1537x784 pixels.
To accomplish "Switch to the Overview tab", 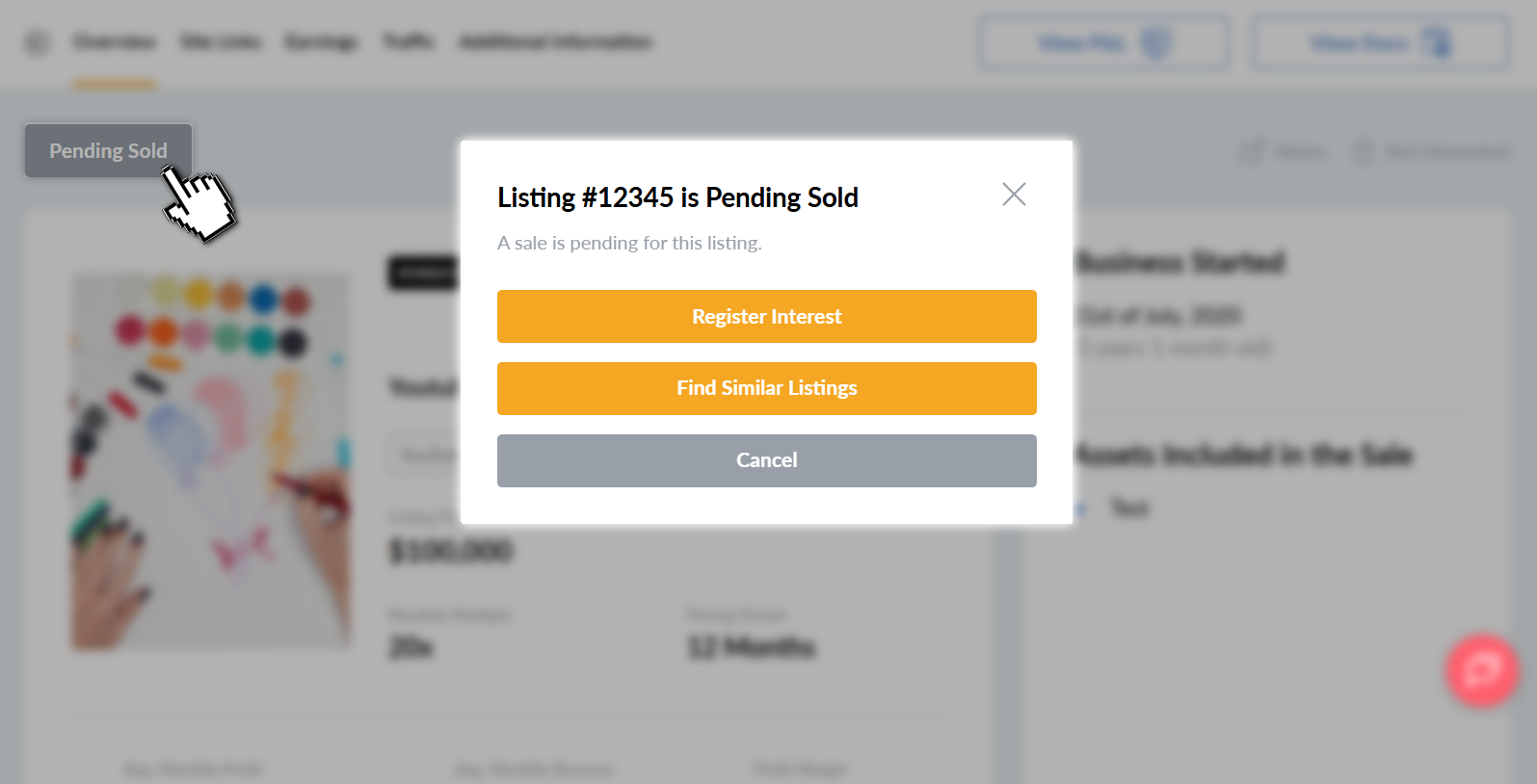I will 114,41.
